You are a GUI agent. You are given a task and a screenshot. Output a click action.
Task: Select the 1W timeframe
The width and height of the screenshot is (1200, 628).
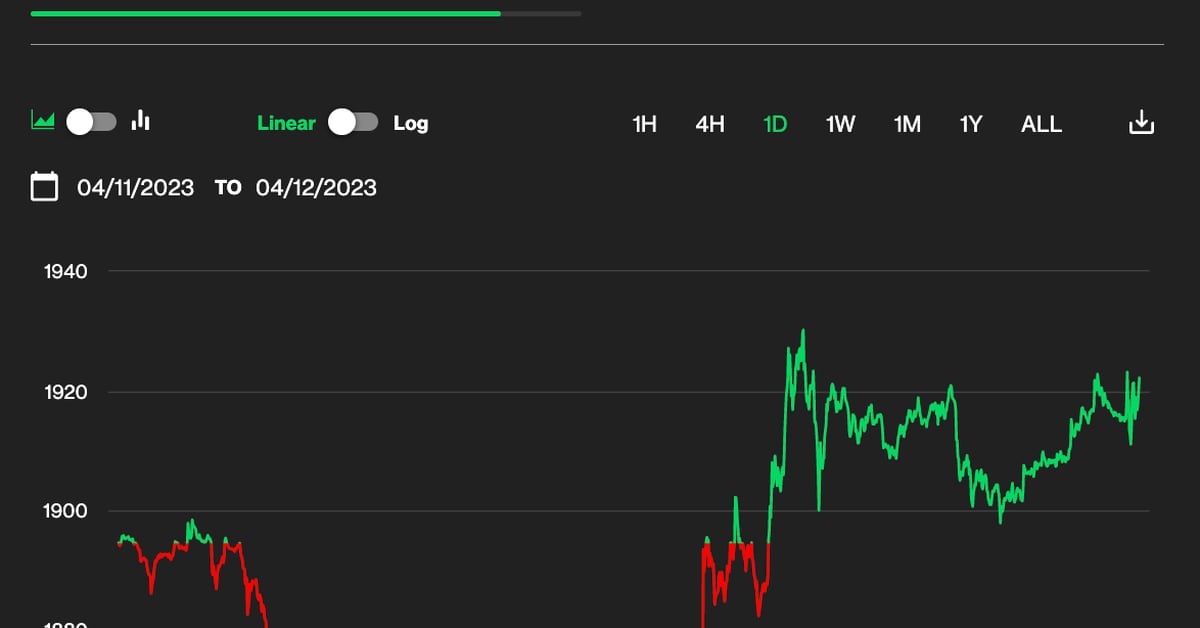(840, 123)
